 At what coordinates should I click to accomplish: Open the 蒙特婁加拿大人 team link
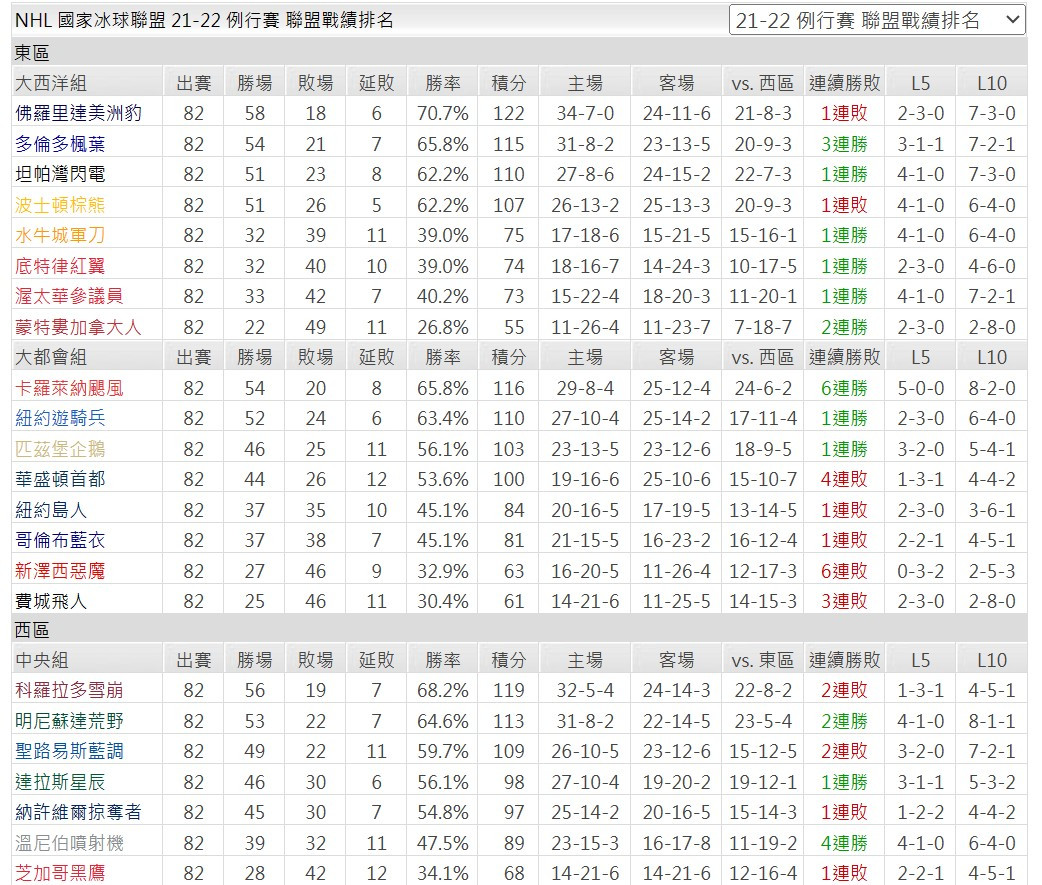coord(78,327)
